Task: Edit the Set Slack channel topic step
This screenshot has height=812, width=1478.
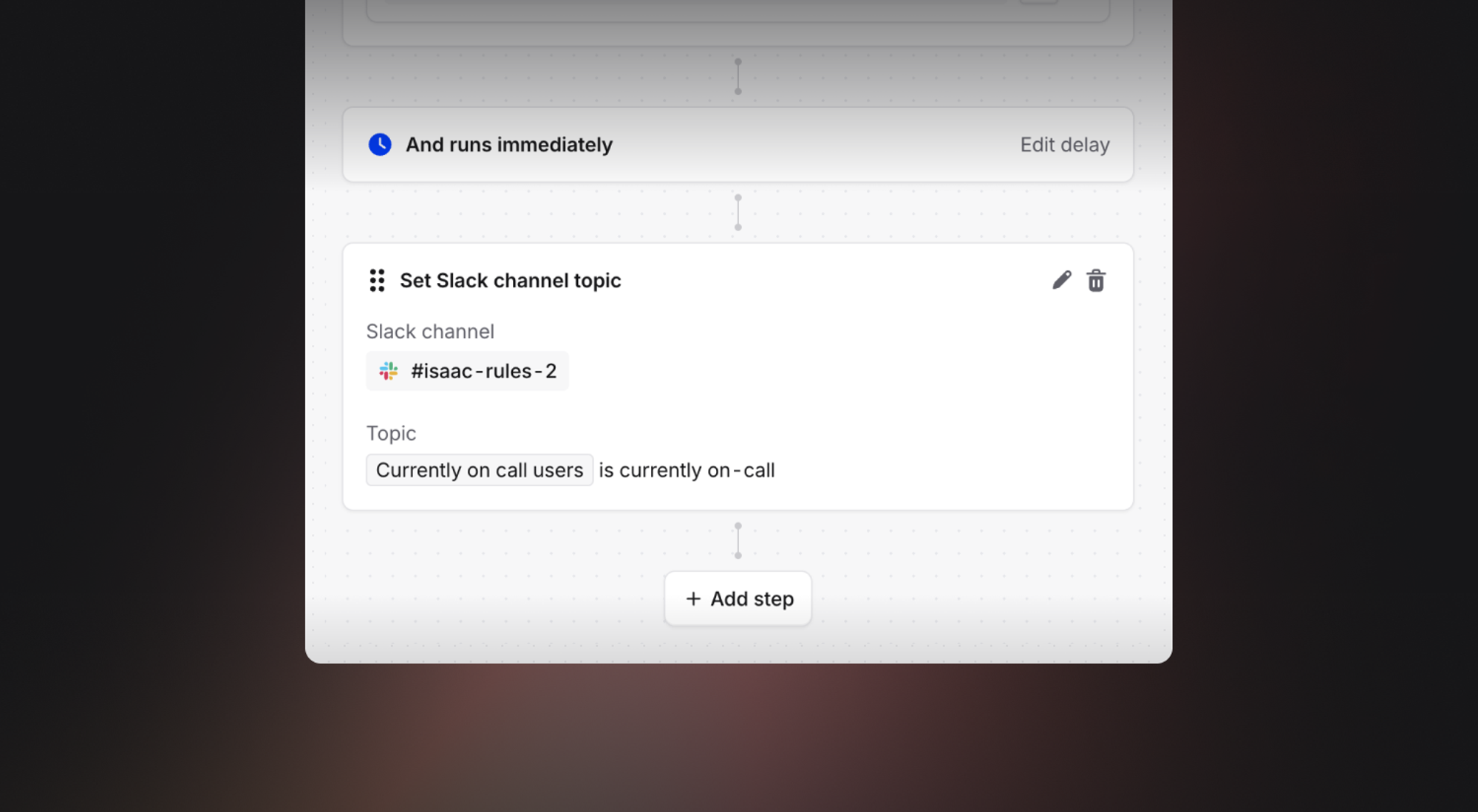Action: click(1061, 280)
